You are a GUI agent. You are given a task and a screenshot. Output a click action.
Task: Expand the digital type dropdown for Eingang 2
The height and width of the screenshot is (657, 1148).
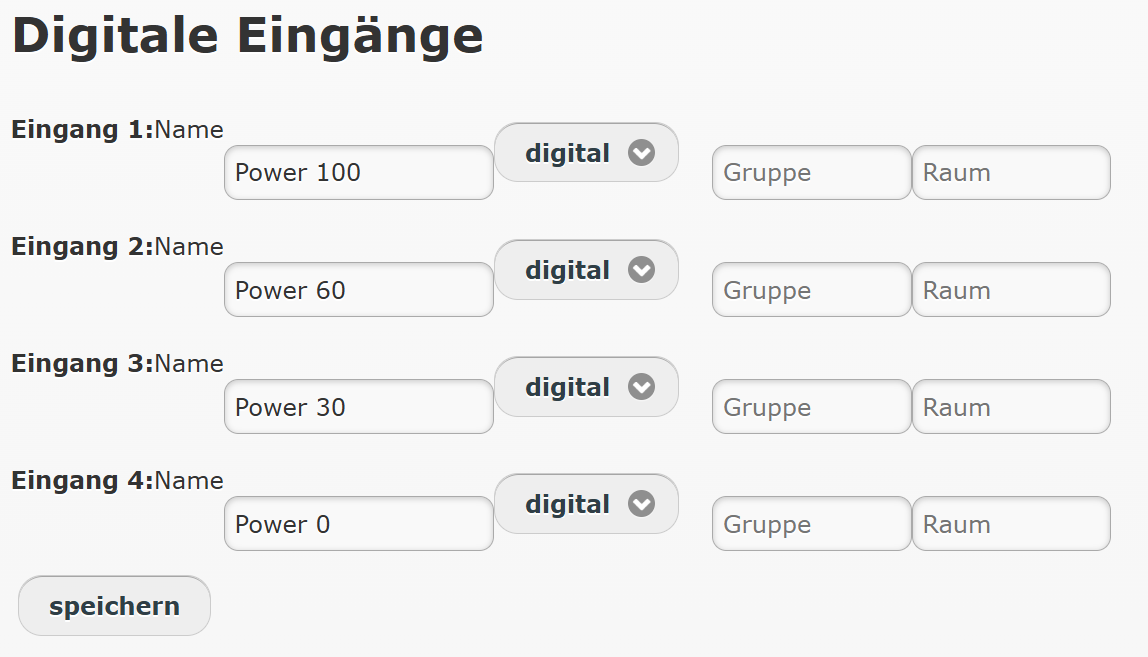point(586,270)
